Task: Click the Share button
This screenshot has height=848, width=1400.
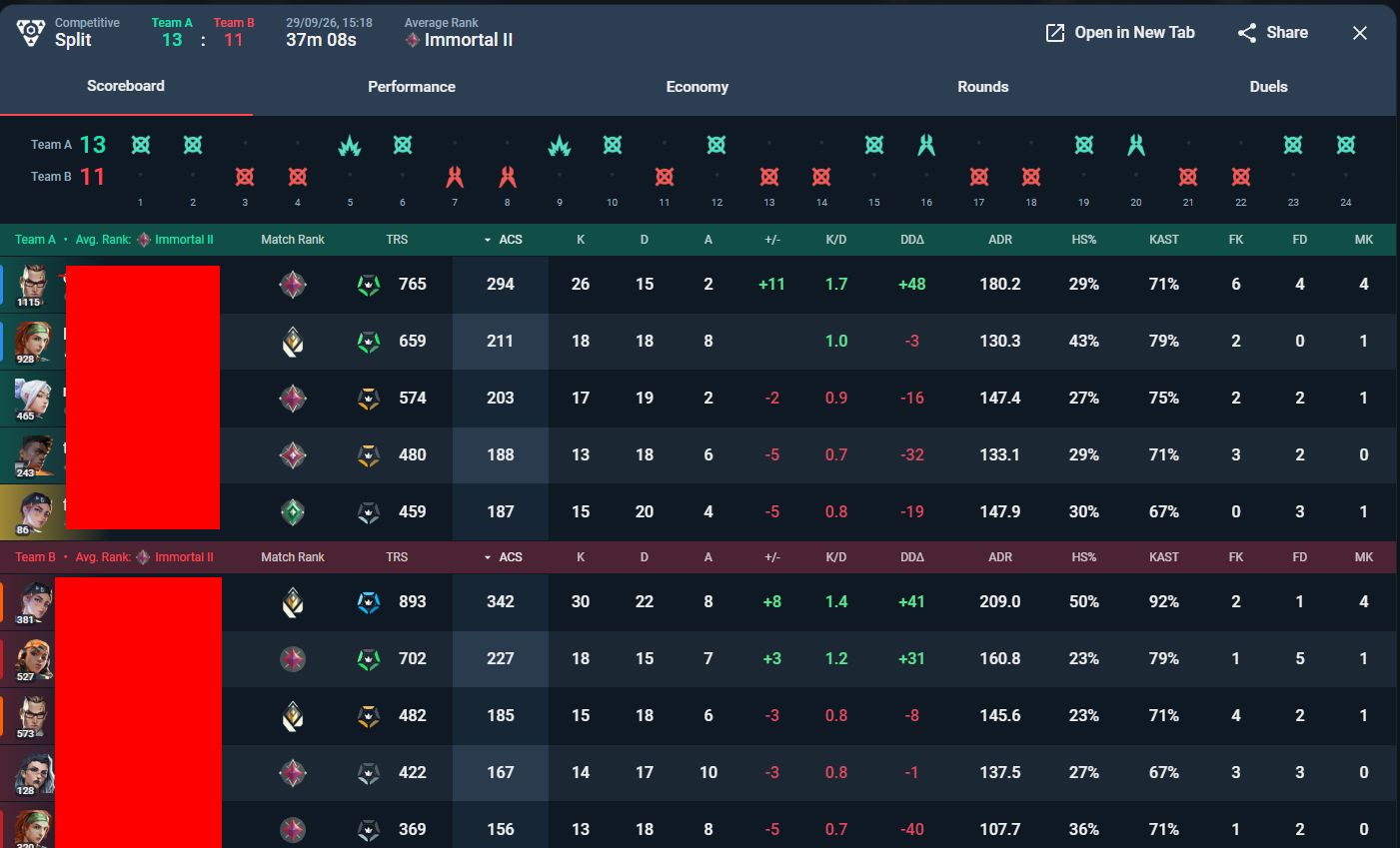Action: tap(1273, 33)
